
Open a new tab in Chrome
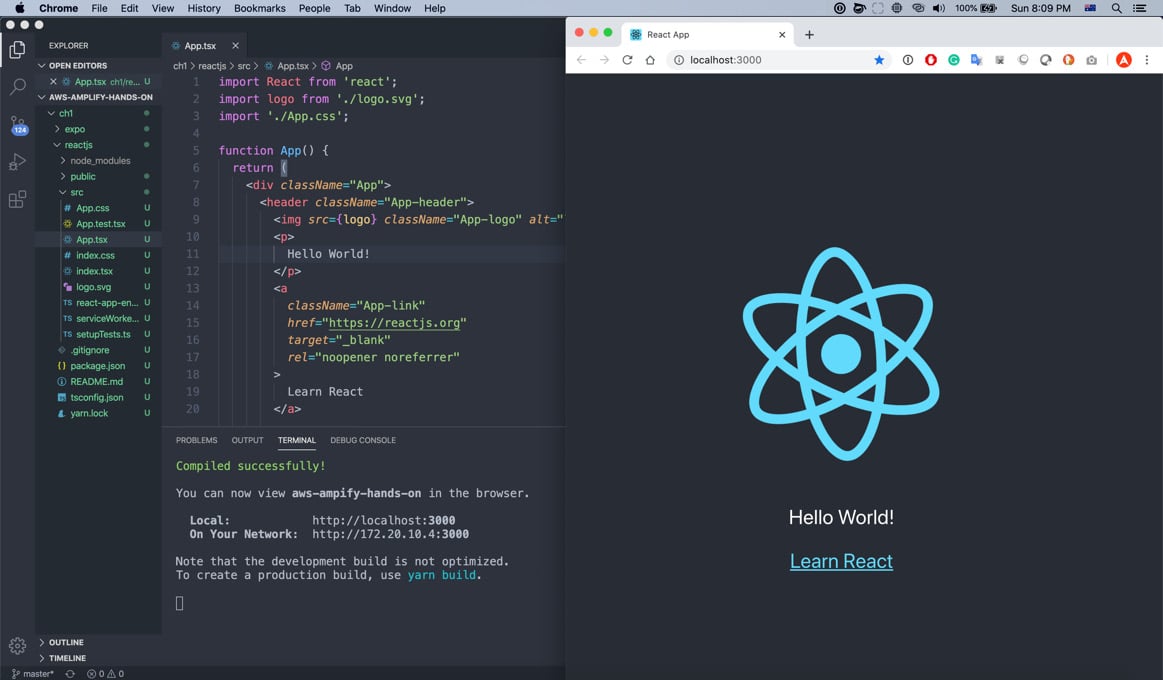[x=809, y=35]
